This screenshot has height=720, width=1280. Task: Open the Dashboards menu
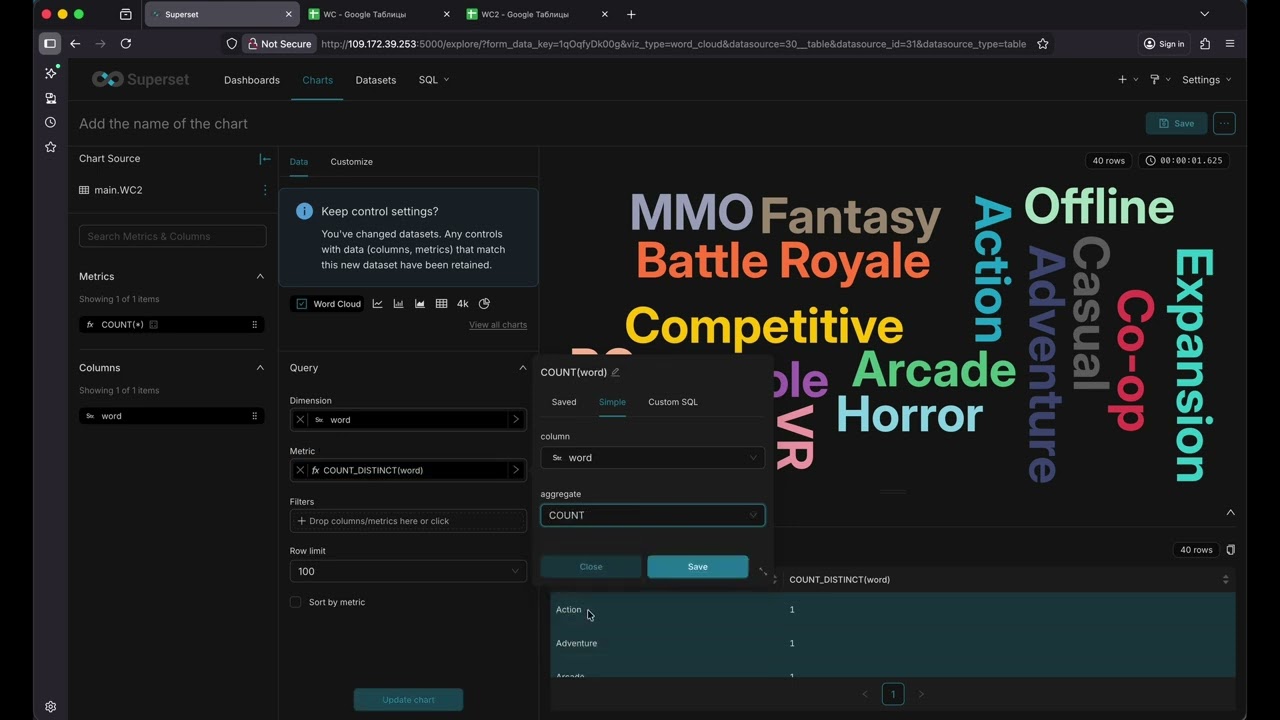252,80
